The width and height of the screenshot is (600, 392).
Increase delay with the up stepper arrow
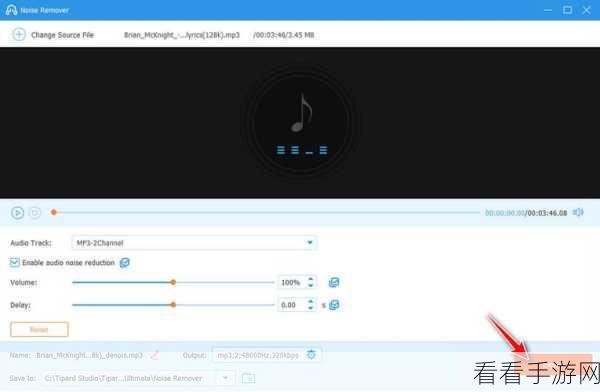pyautogui.click(x=311, y=302)
